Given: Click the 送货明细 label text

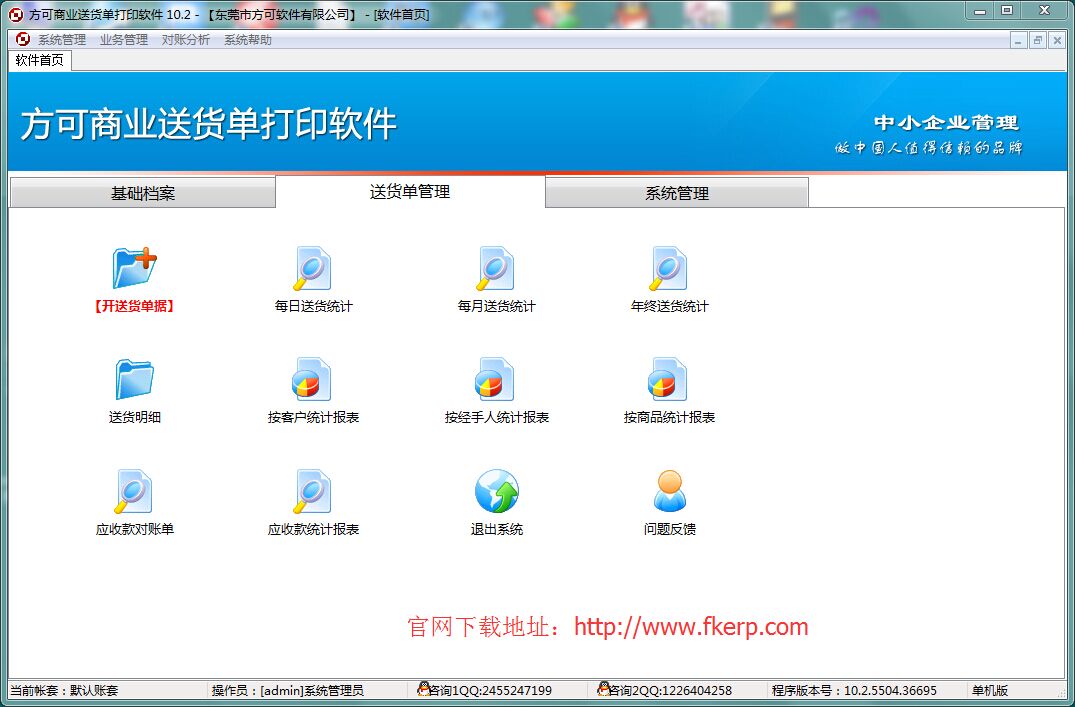Looking at the screenshot, I should [134, 417].
